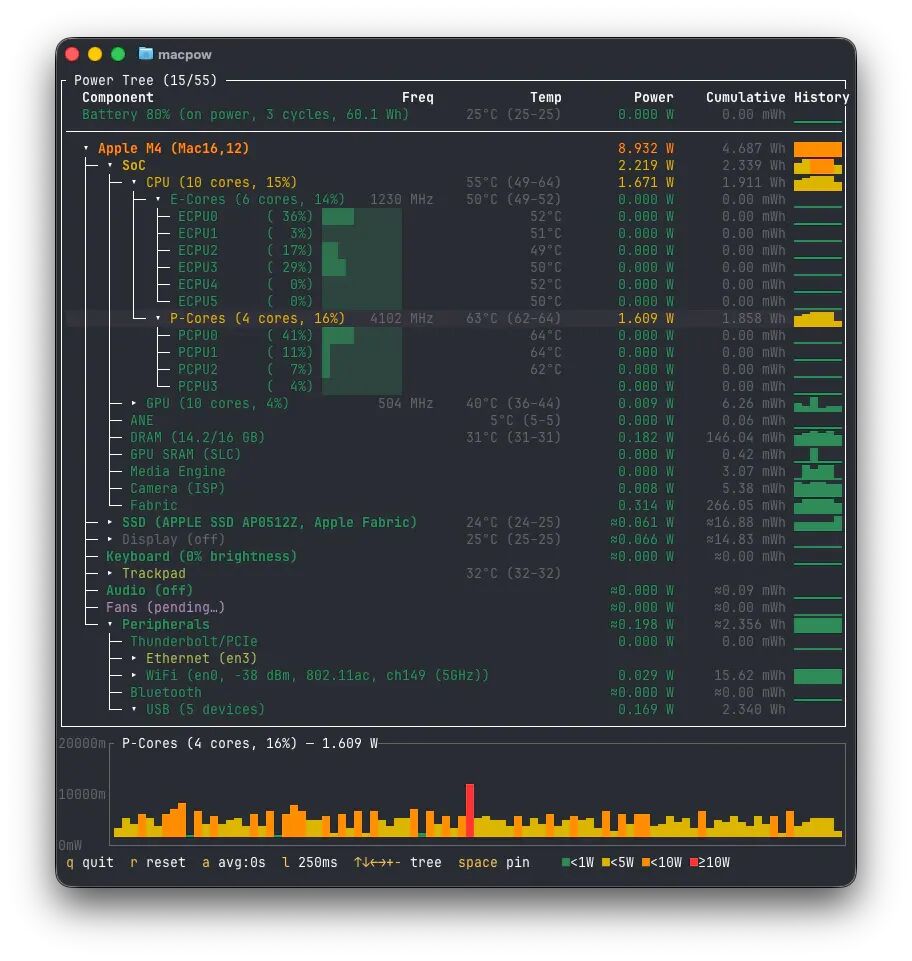This screenshot has height=961, width=912.
Task: Select the ANE row
Action: click(x=454, y=420)
